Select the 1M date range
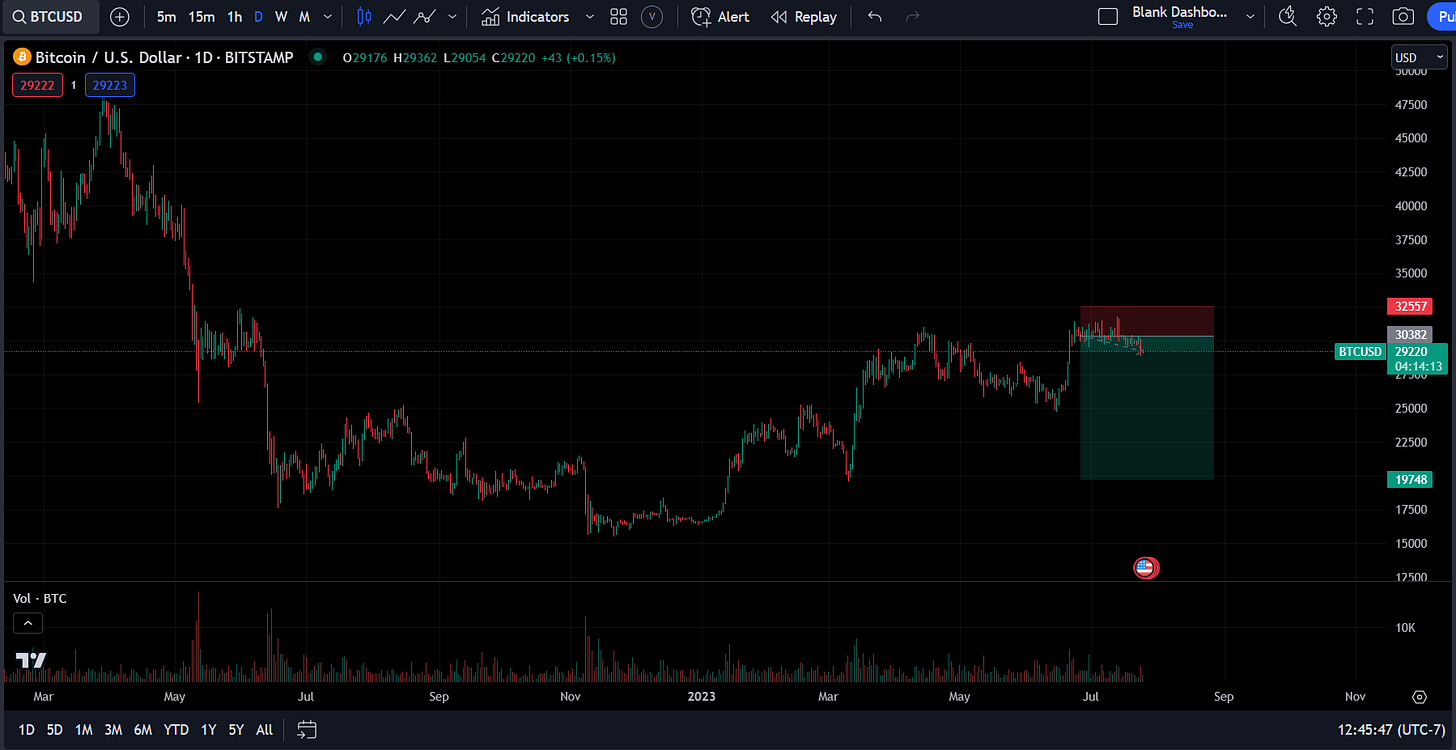The image size is (1456, 750). click(x=84, y=730)
